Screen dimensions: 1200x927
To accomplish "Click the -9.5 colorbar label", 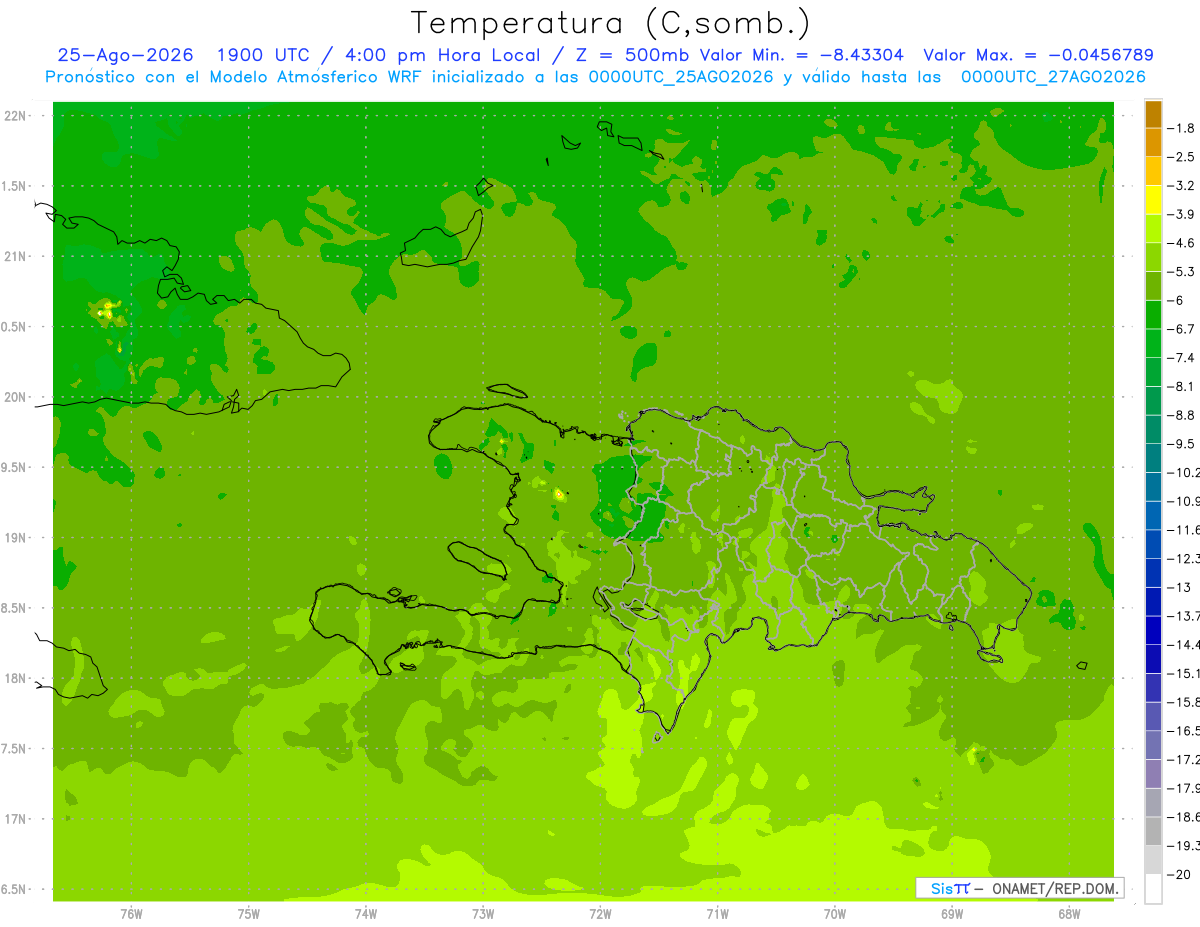I will pos(1181,444).
